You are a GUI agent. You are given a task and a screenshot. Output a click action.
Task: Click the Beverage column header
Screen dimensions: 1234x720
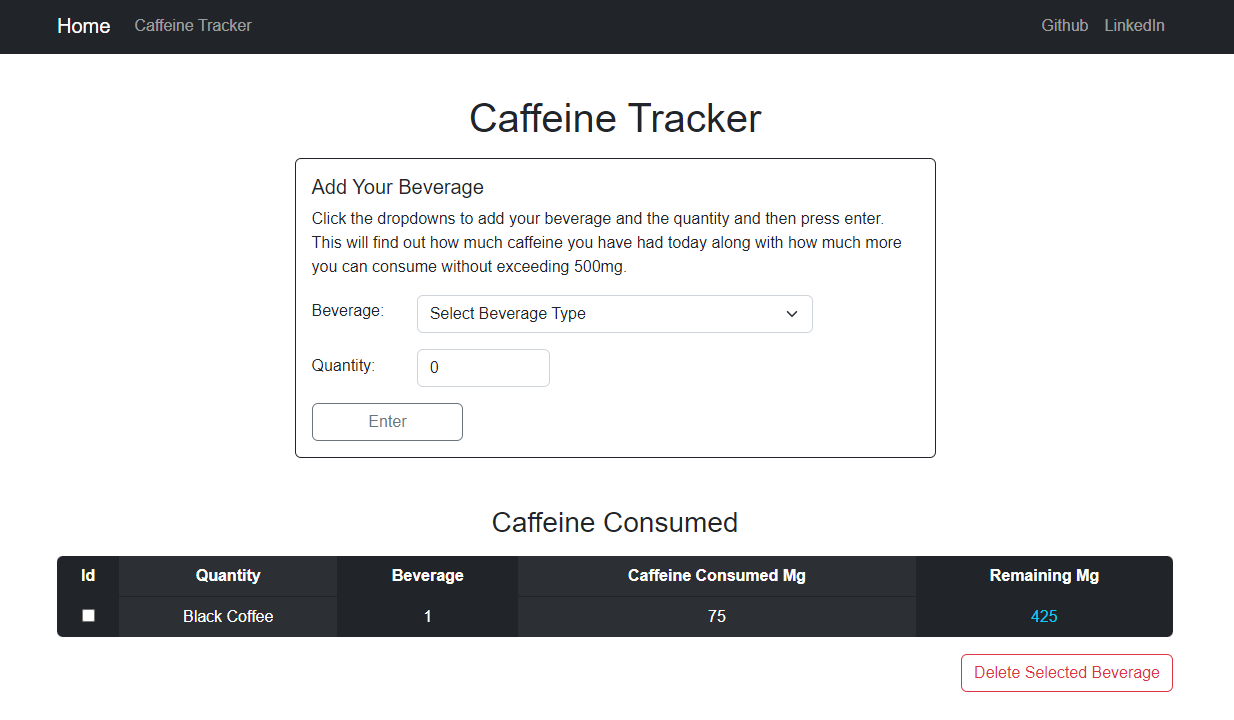pyautogui.click(x=427, y=575)
